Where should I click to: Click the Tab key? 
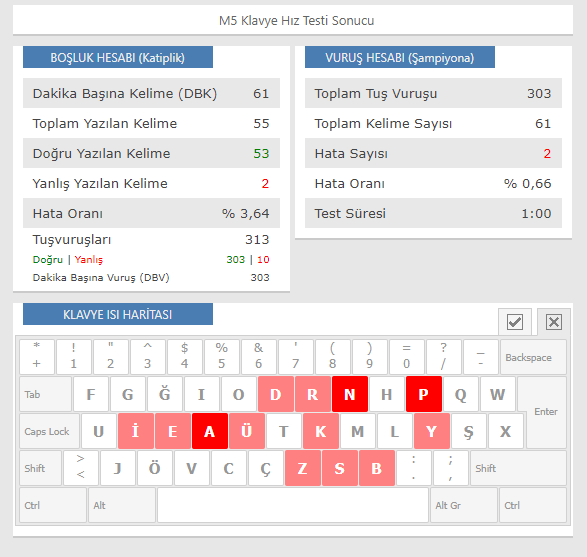(x=45, y=394)
